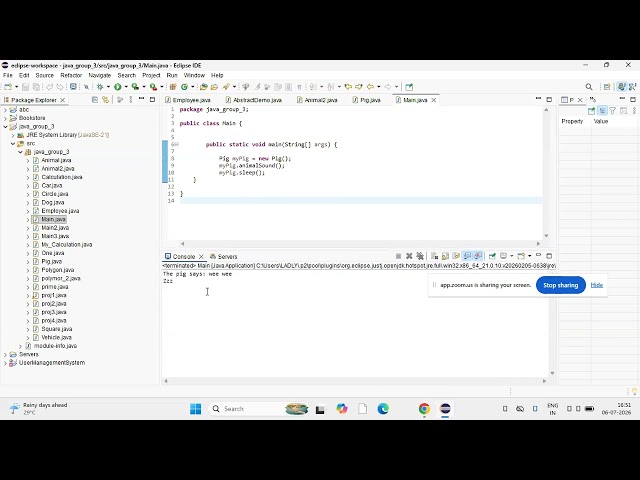Select Animal.java in Package Explorer
The height and width of the screenshot is (480, 640).
(56, 160)
